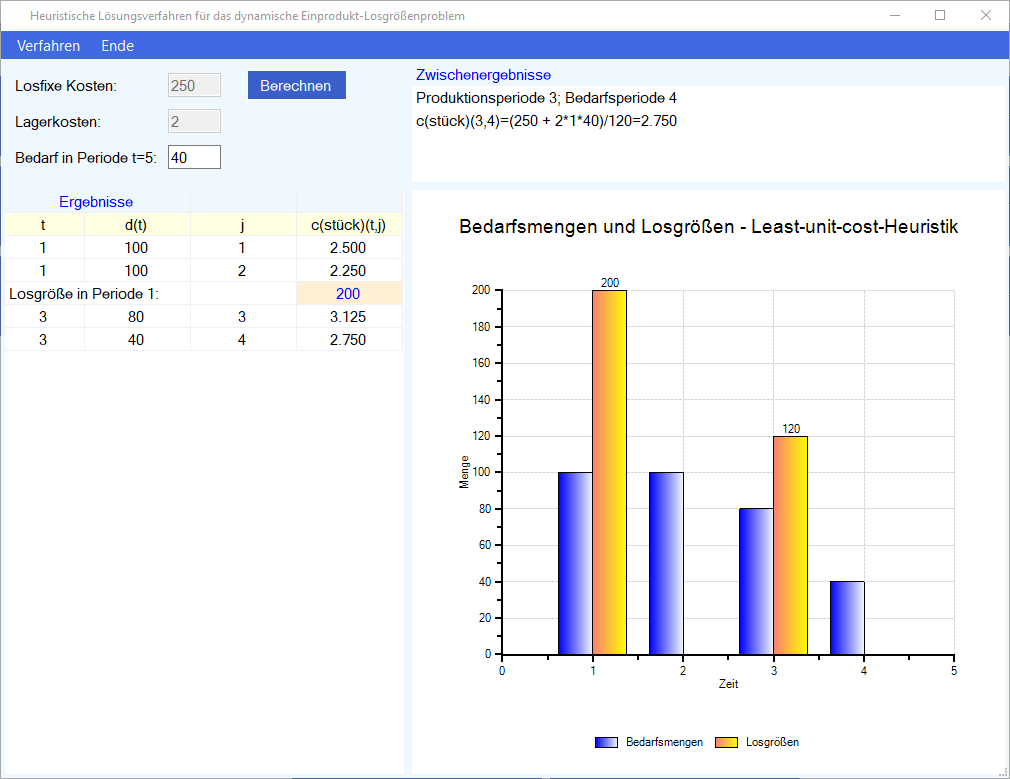
Task: Click the d(t) column header
Action: tap(136, 225)
